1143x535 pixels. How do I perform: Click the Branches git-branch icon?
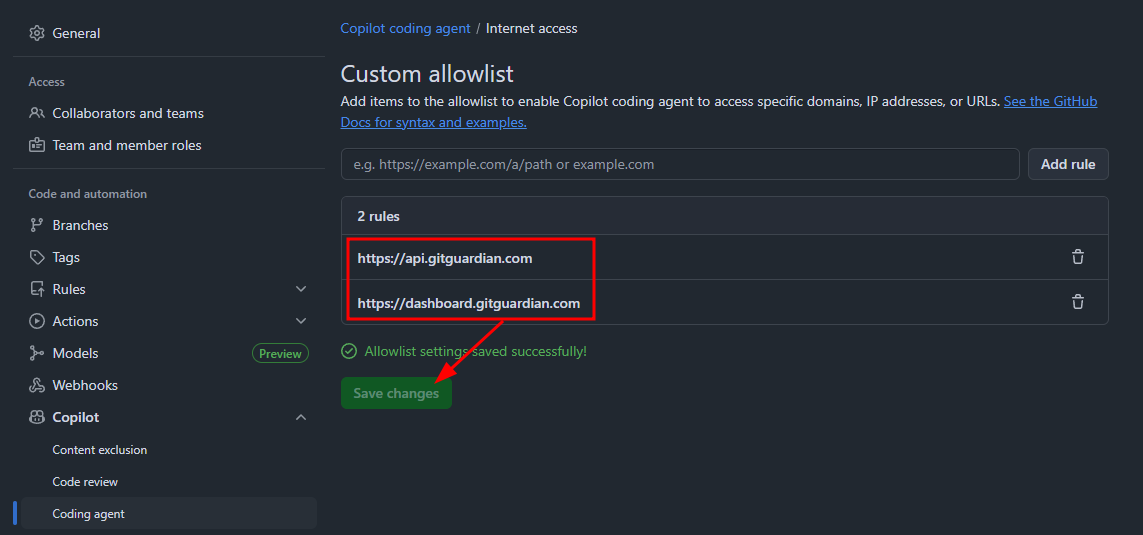click(36, 225)
